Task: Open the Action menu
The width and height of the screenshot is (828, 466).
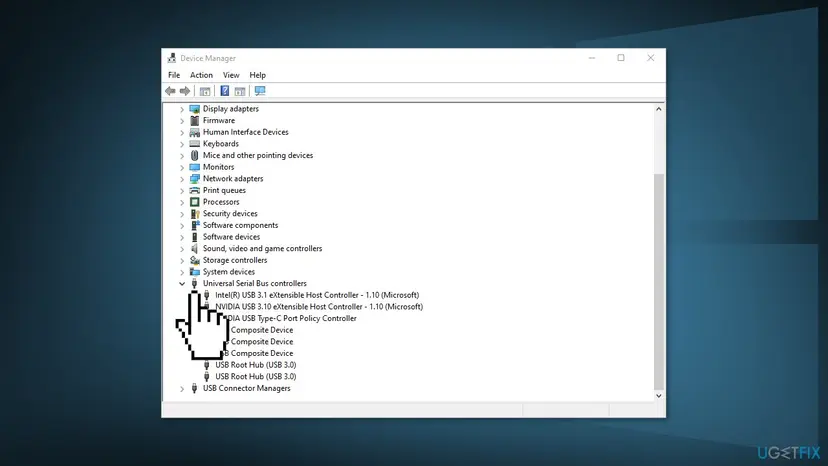Action: tap(201, 75)
